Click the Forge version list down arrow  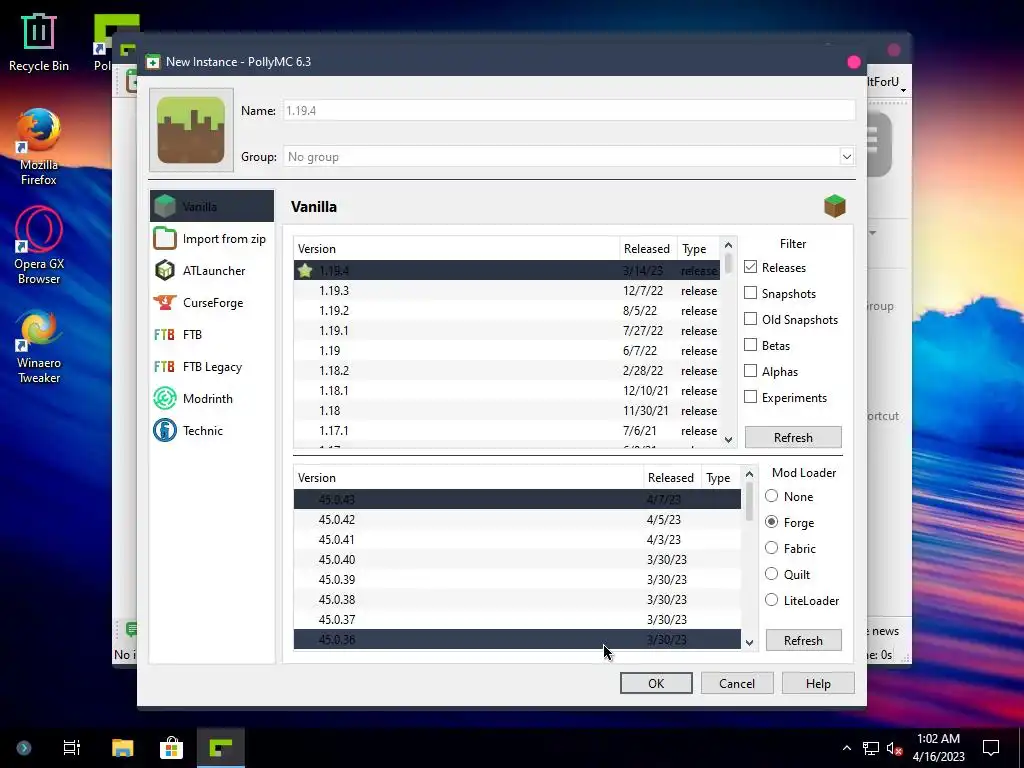tap(749, 642)
